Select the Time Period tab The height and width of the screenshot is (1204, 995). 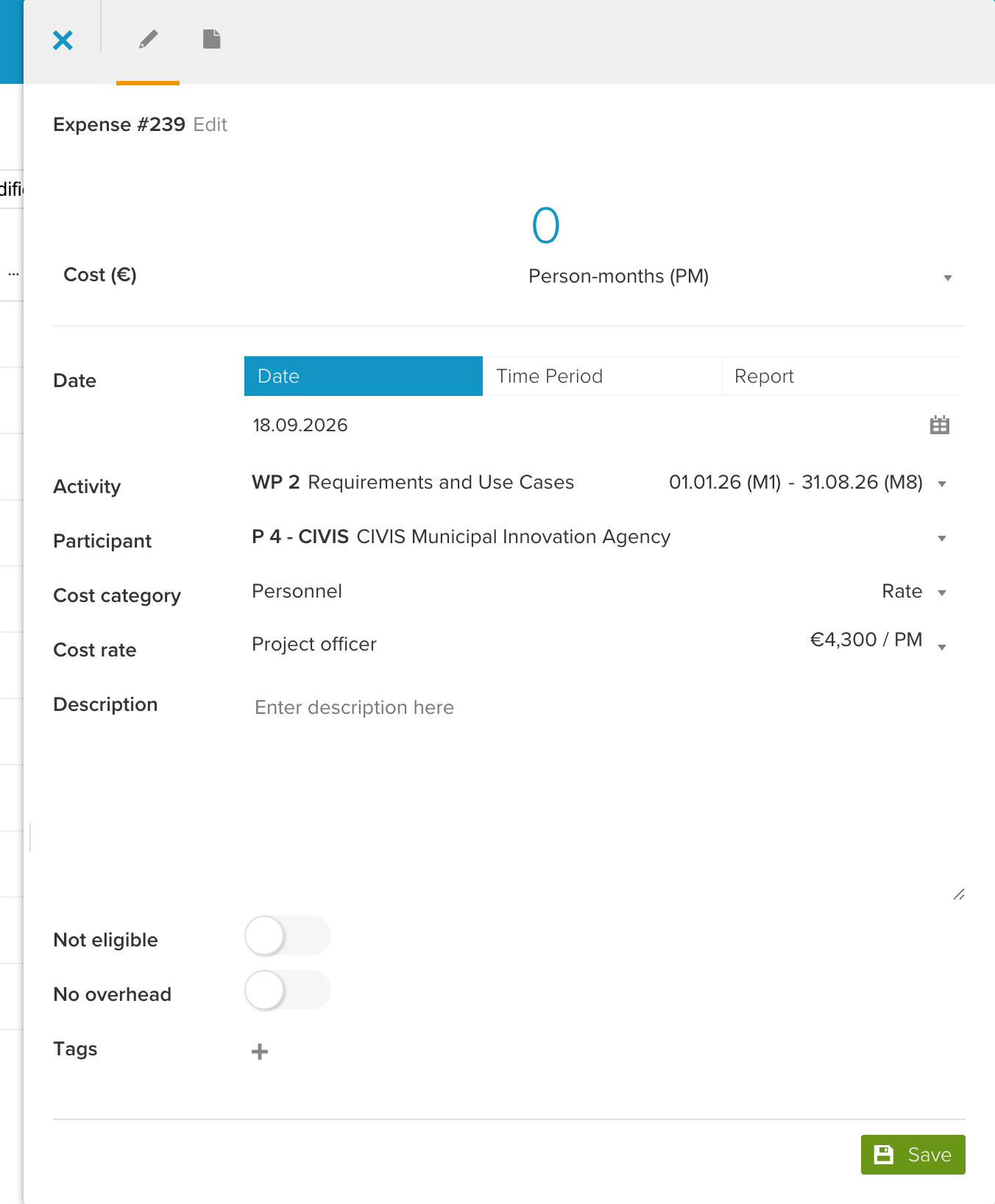pyautogui.click(x=602, y=376)
